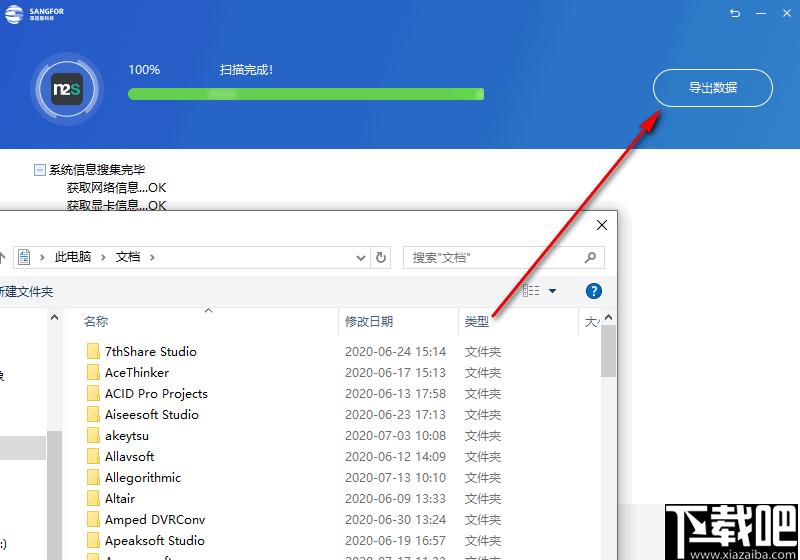
Task: Click the AceThinker folder name
Action: coord(137,372)
